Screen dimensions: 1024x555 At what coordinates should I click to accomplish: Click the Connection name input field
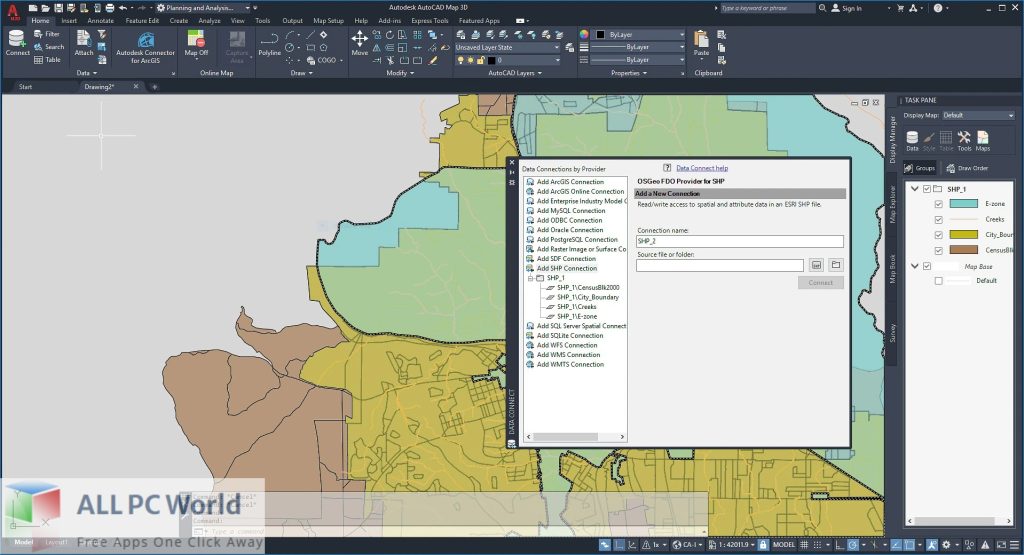[x=740, y=241]
